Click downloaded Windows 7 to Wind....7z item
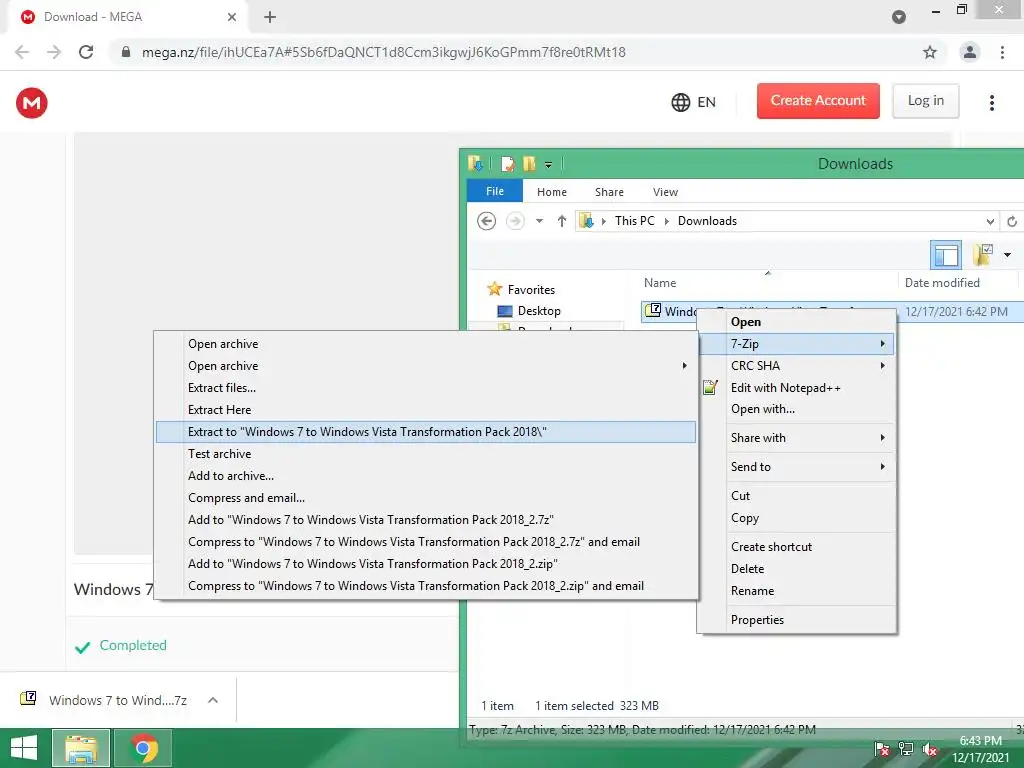 (104, 700)
